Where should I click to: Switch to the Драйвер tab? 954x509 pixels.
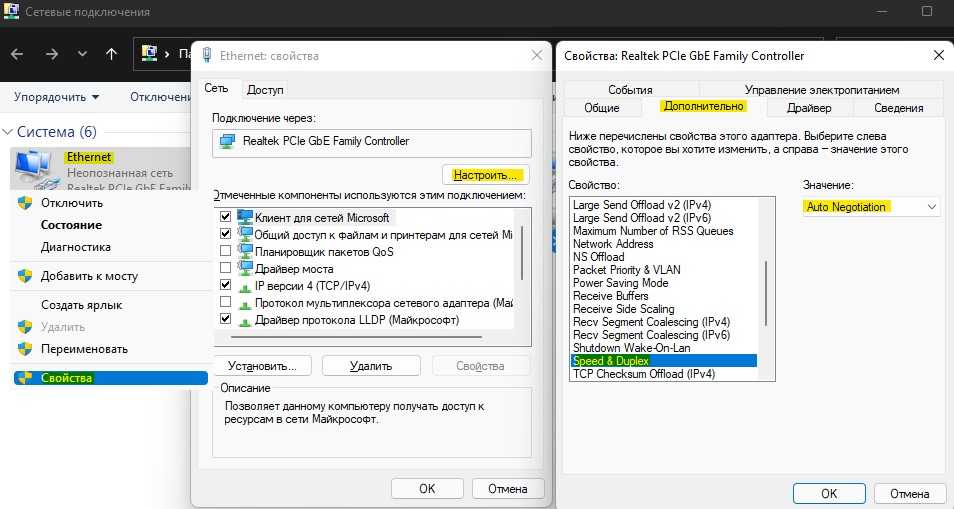click(x=809, y=107)
